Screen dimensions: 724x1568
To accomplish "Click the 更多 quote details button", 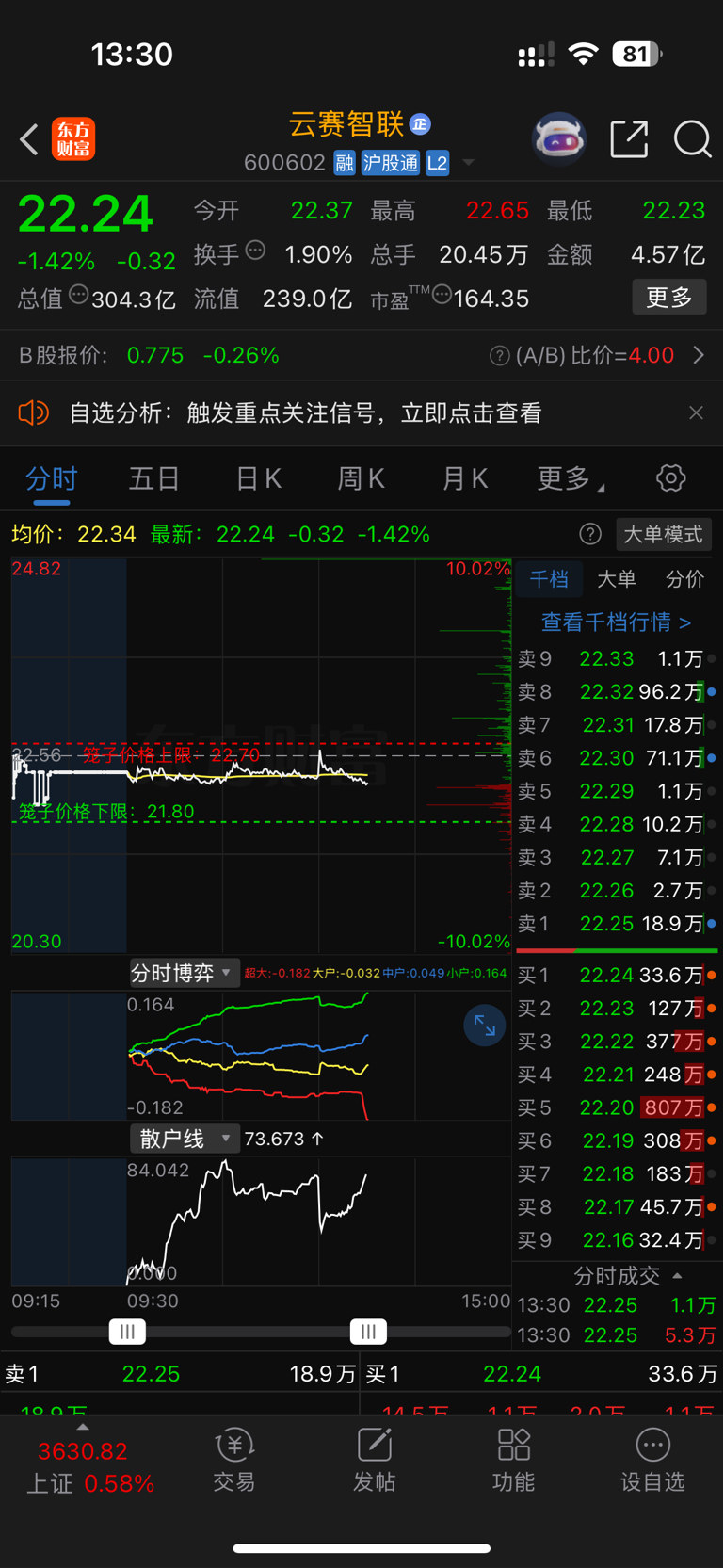I will [x=669, y=298].
